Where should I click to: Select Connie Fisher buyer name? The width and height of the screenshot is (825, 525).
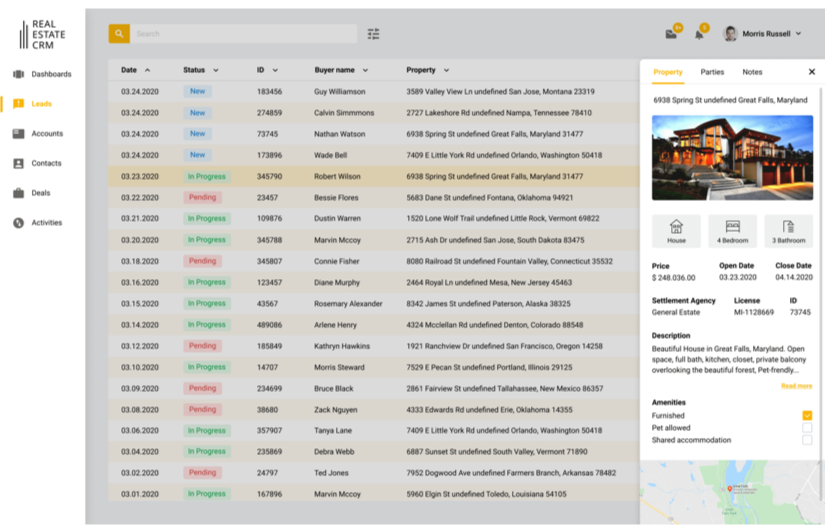point(337,261)
